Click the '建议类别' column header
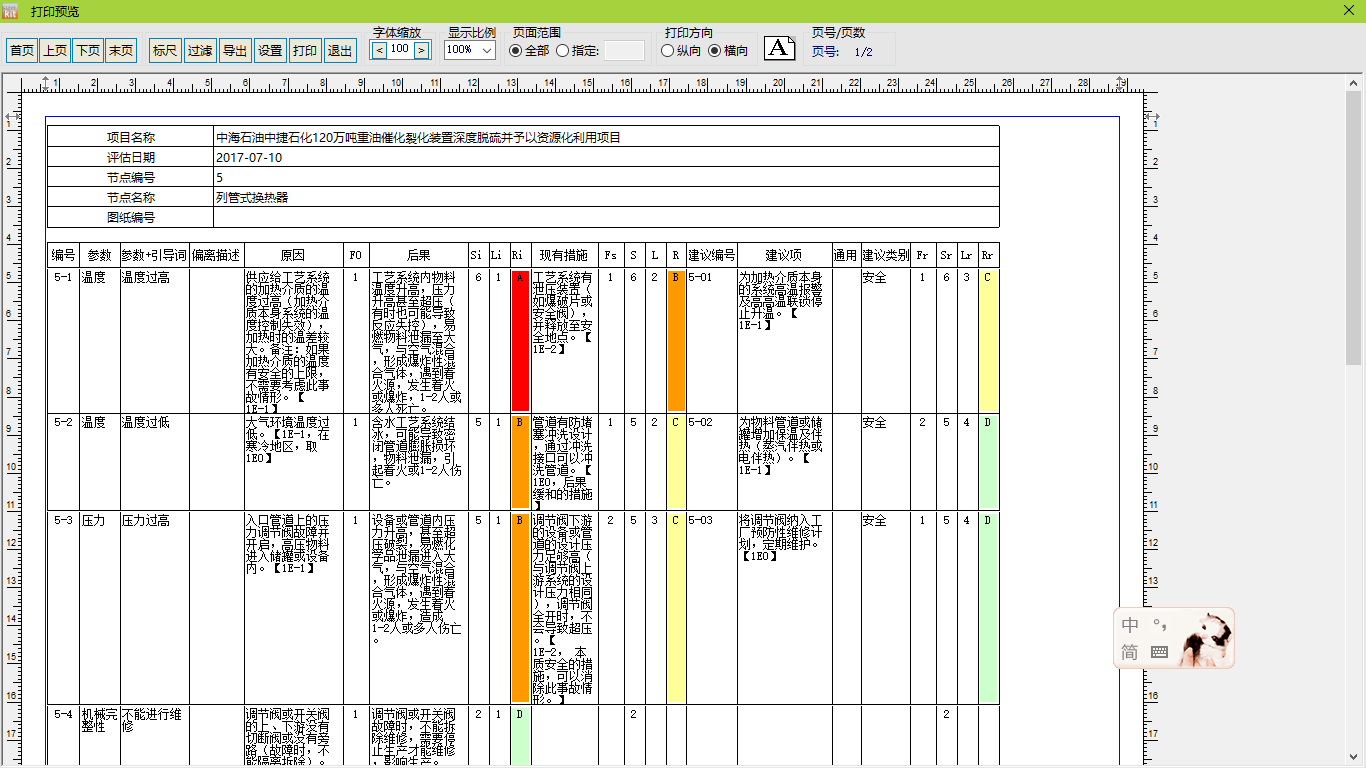The height and width of the screenshot is (768, 1366). 885,255
